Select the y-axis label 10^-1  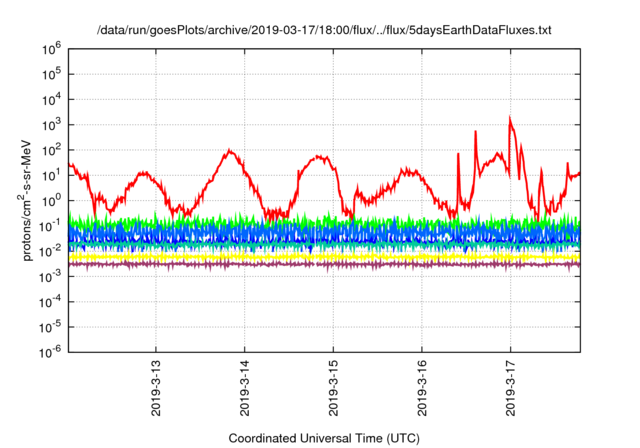pos(51,226)
